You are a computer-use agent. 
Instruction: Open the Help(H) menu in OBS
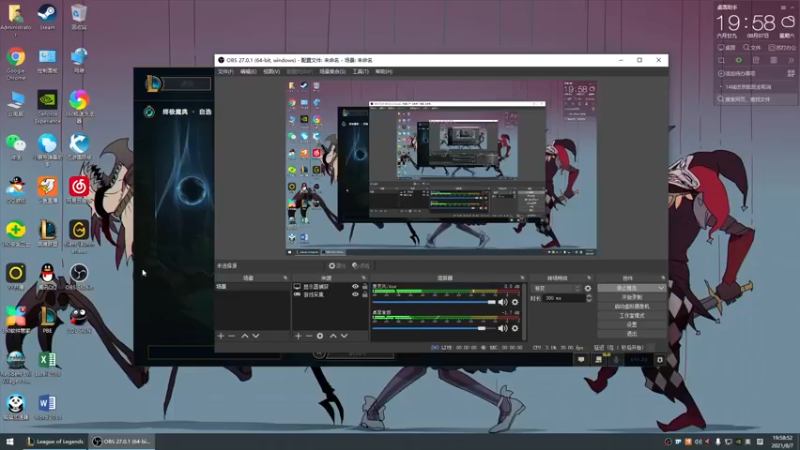(384, 72)
